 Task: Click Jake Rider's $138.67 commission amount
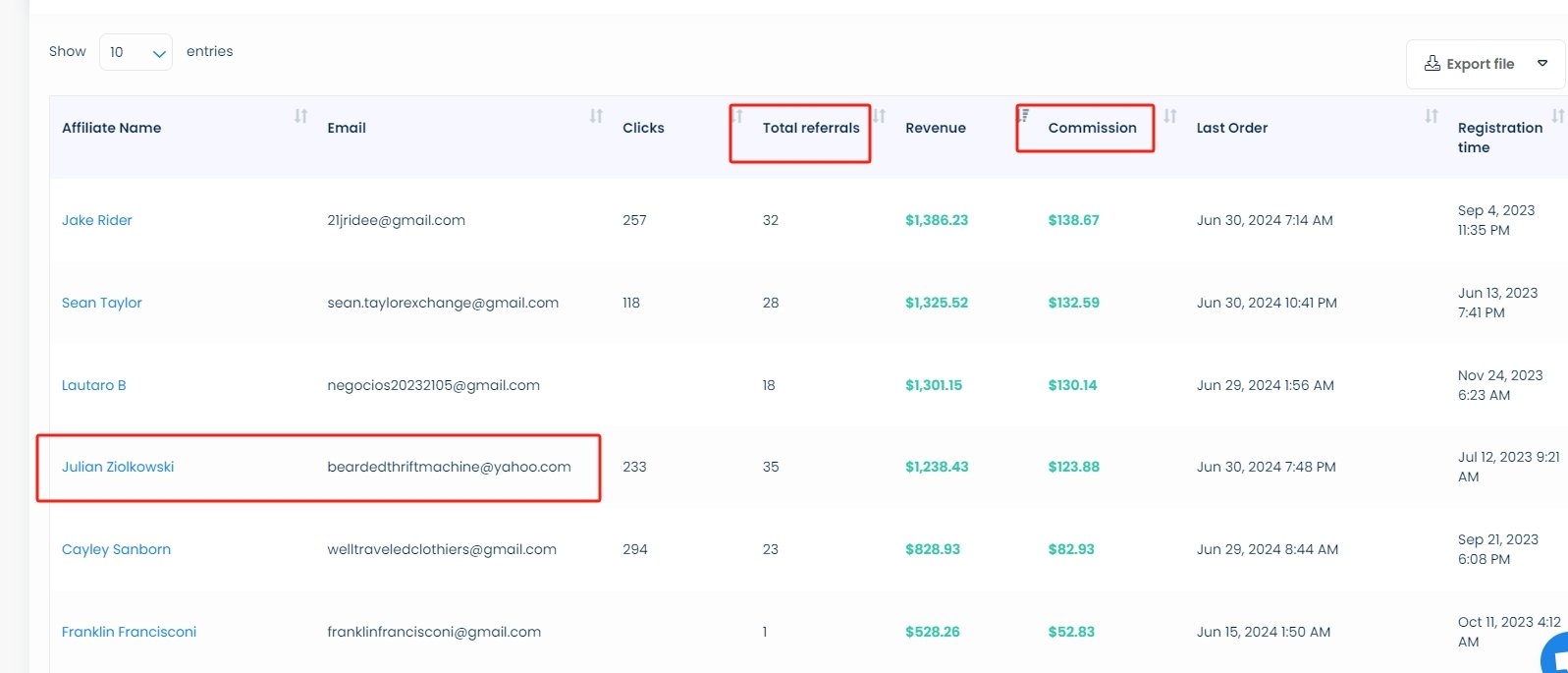pyautogui.click(x=1073, y=220)
